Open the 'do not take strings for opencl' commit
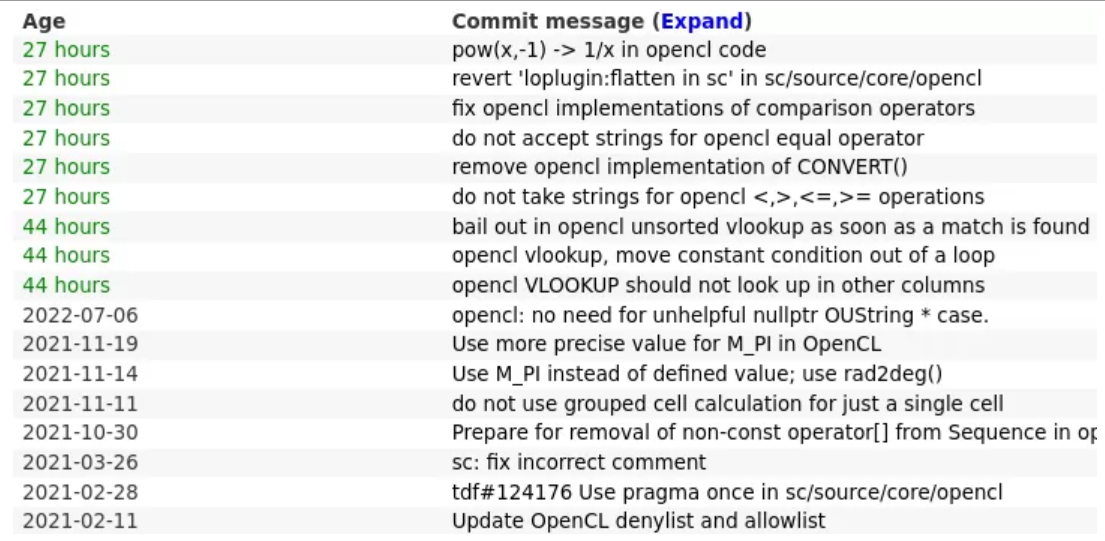The width and height of the screenshot is (1105, 541). [717, 197]
